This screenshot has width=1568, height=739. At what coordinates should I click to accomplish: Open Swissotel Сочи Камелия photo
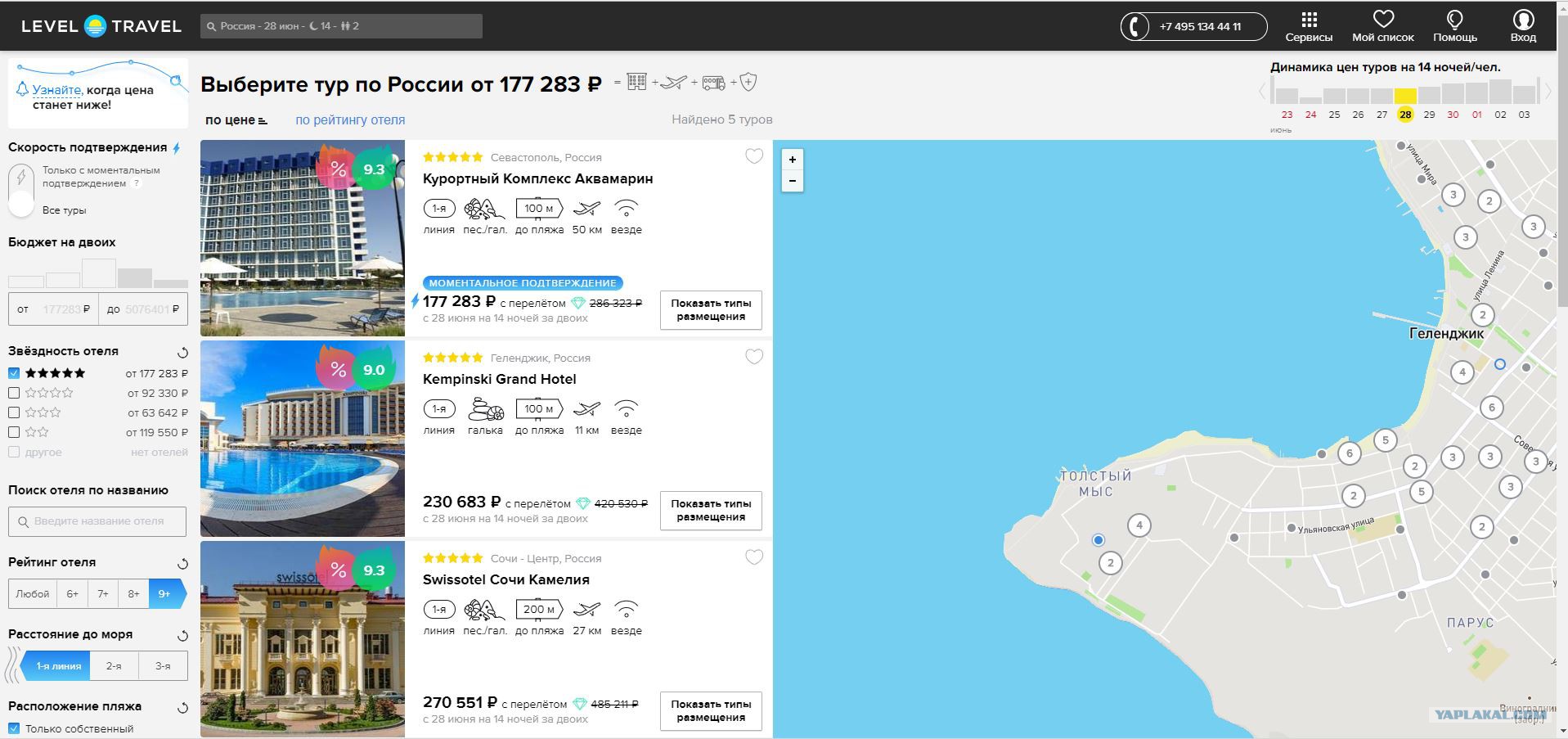[x=303, y=639]
